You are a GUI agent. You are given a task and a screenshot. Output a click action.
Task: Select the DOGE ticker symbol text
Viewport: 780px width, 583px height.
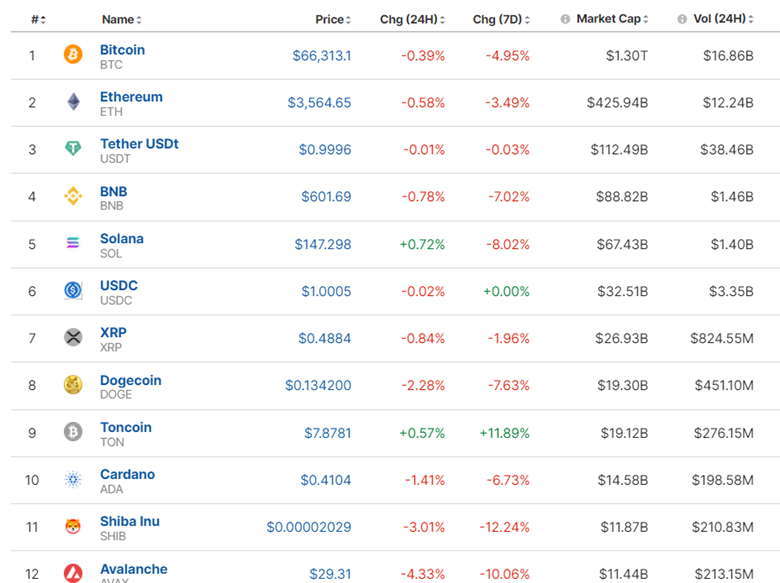(116, 394)
